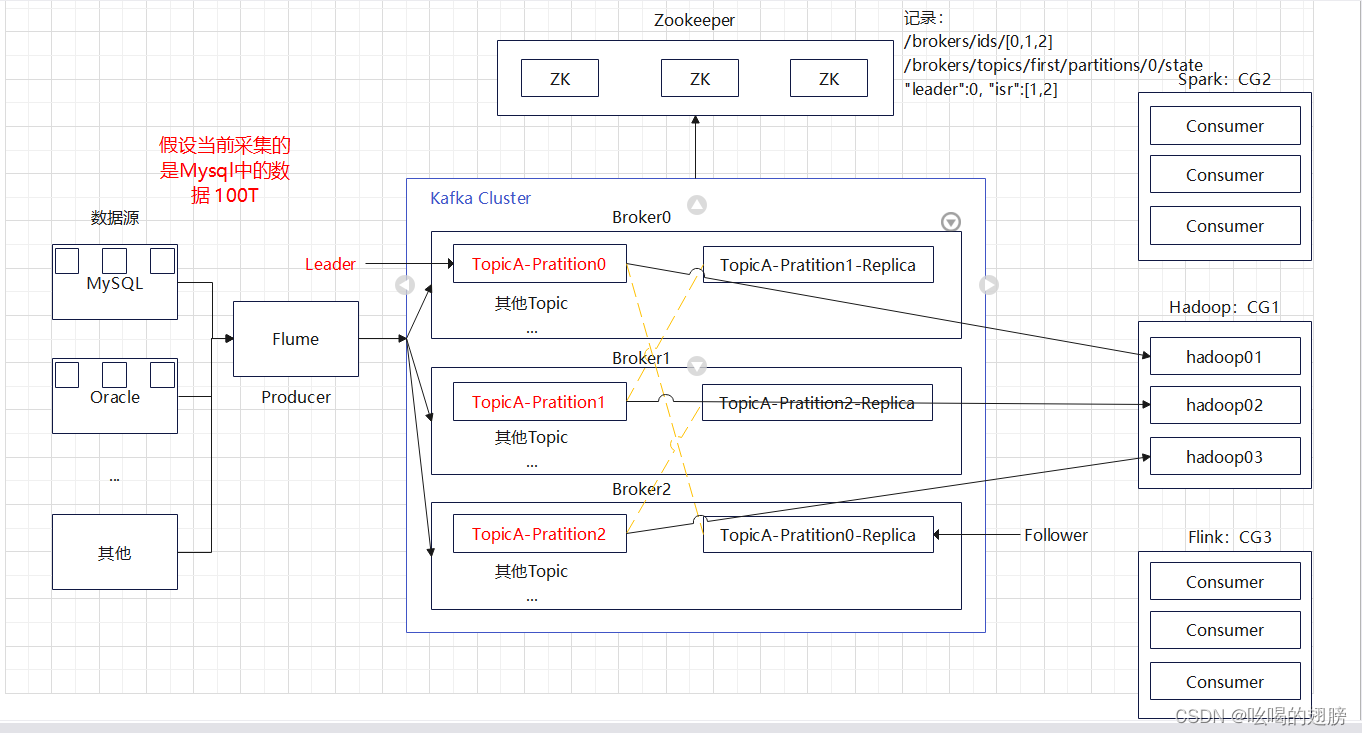Select the TopicA-Pratition0 leader box

[540, 264]
